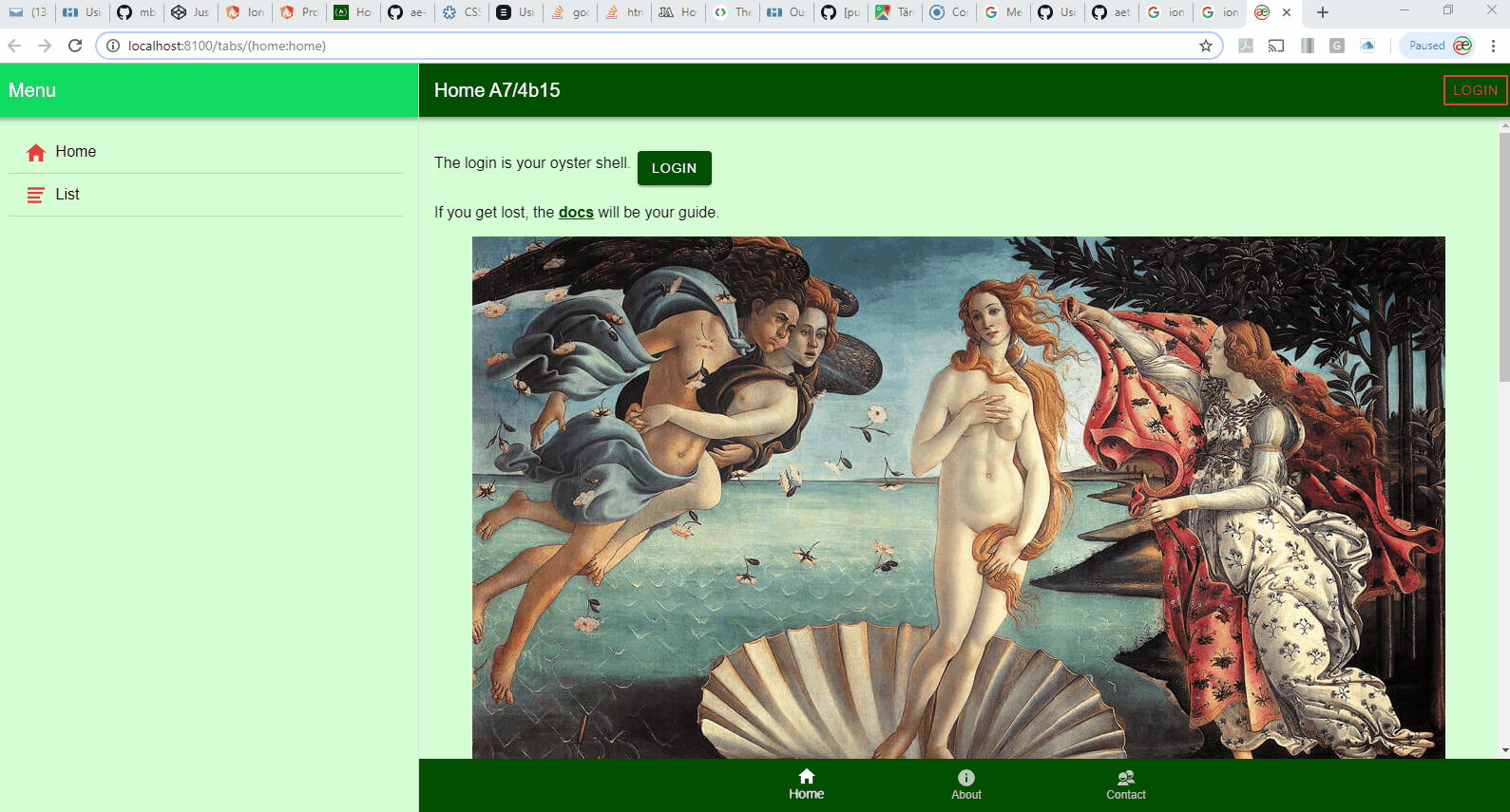Open a new browser tab
Screen dimensions: 1510x812
coord(1323,12)
